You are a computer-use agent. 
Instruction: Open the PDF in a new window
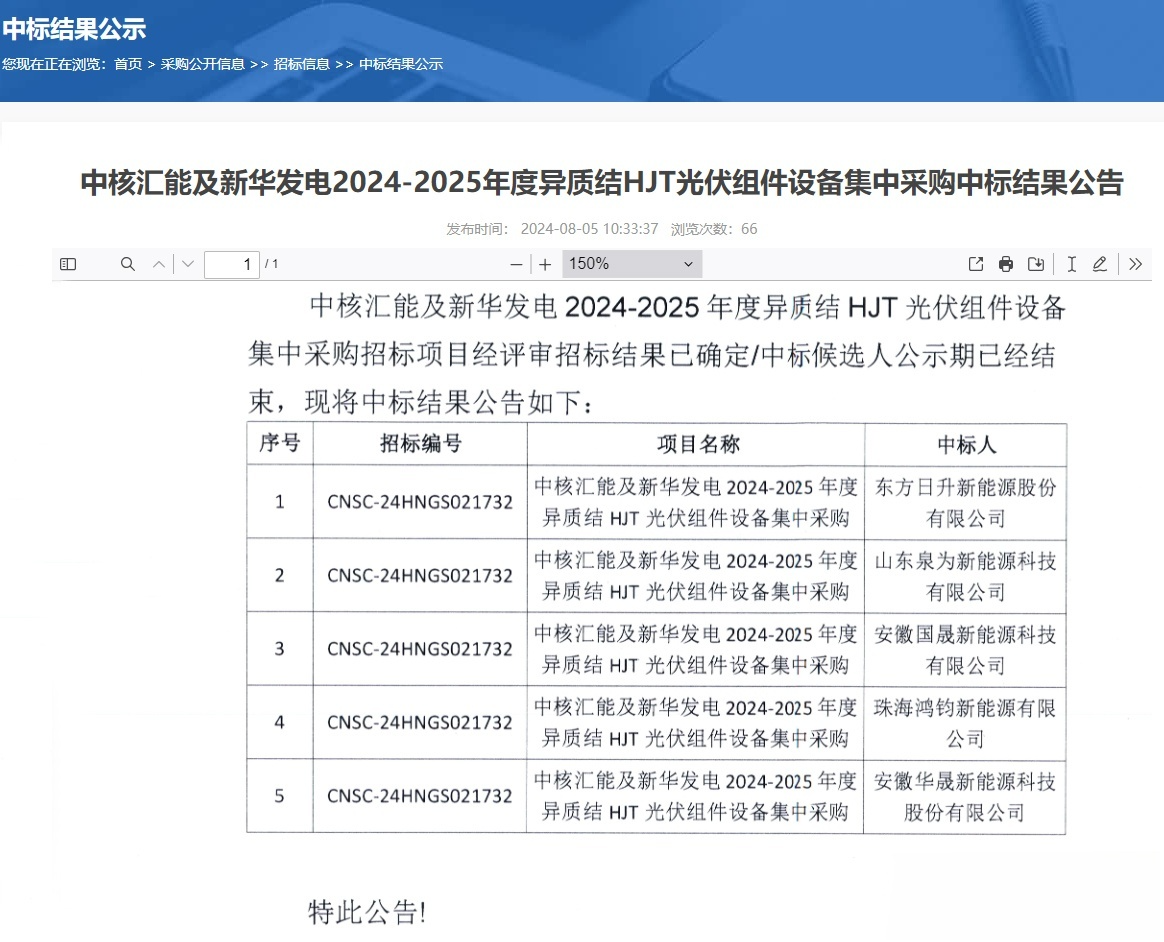click(974, 263)
